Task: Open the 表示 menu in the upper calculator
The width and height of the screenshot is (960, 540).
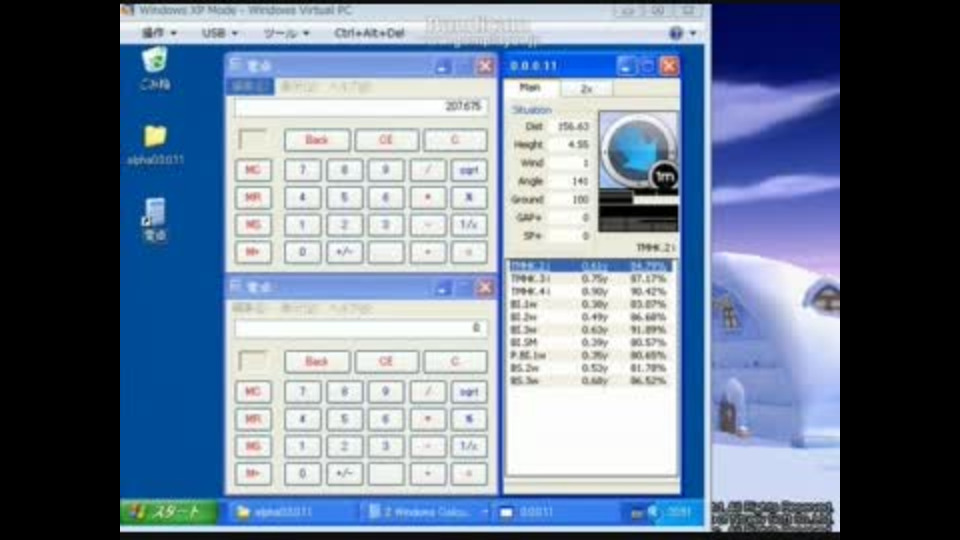Action: click(299, 87)
